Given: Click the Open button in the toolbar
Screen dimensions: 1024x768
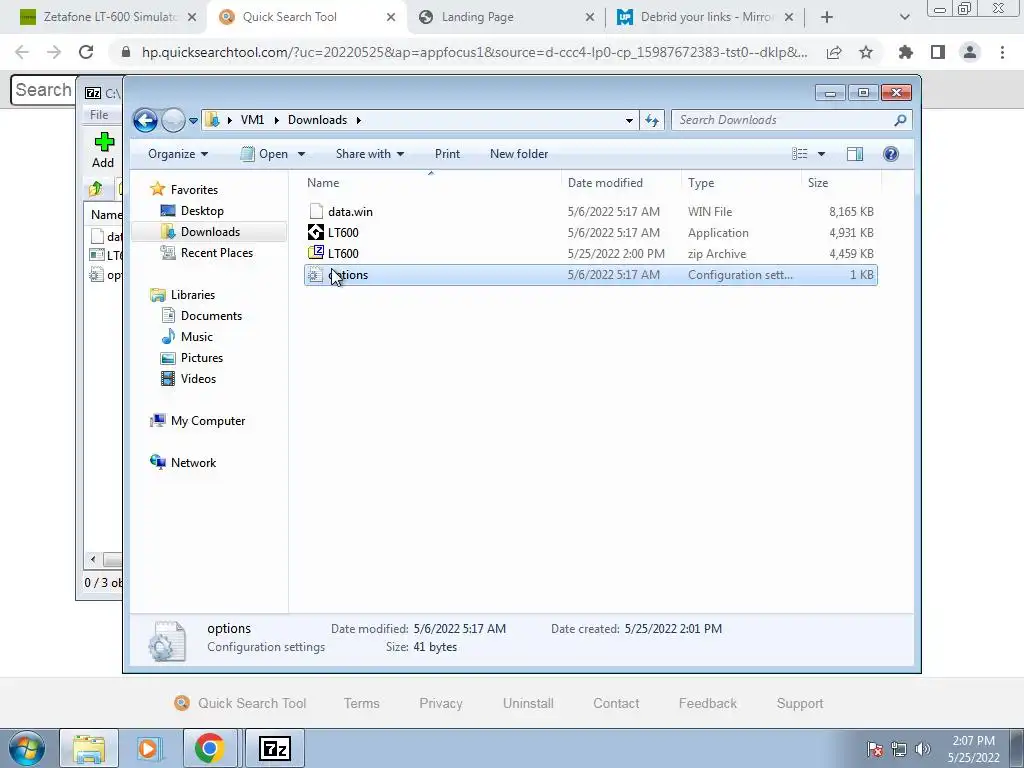Looking at the screenshot, I should 264,154.
